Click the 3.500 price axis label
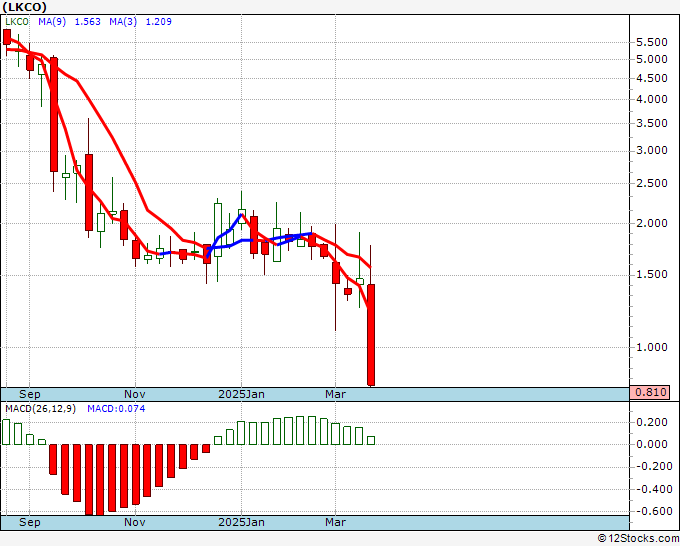The height and width of the screenshot is (546, 680). pos(651,123)
